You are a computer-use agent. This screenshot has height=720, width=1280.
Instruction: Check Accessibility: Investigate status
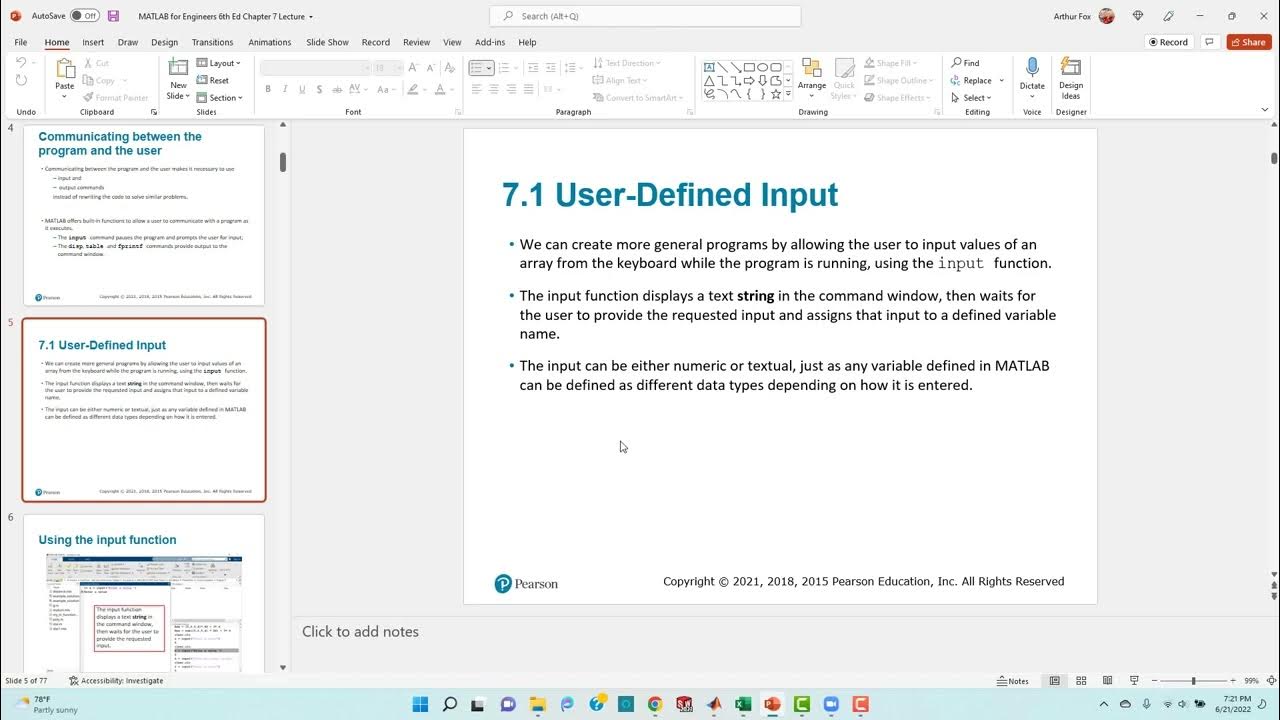pos(115,681)
